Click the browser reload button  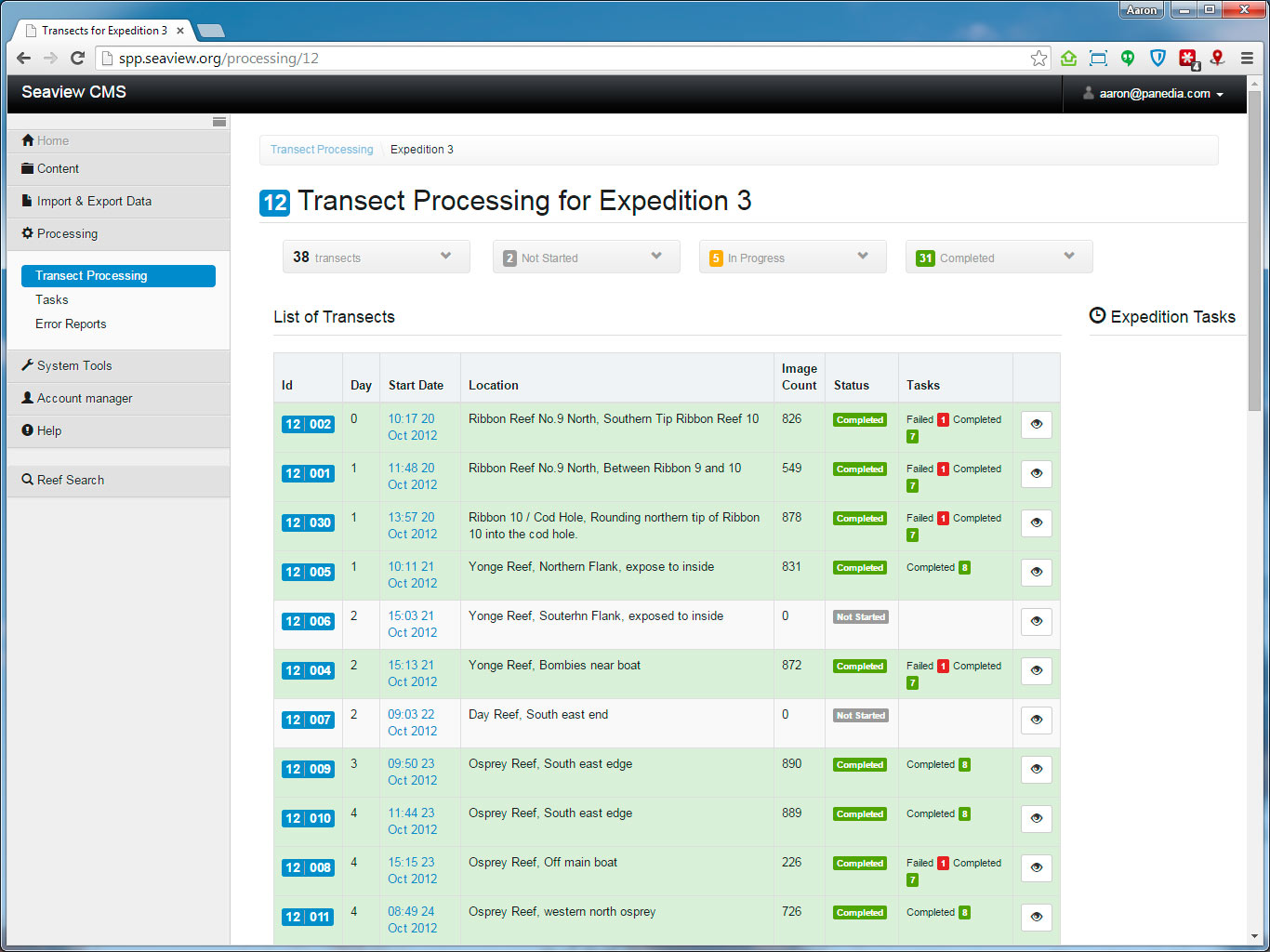pos(78,59)
